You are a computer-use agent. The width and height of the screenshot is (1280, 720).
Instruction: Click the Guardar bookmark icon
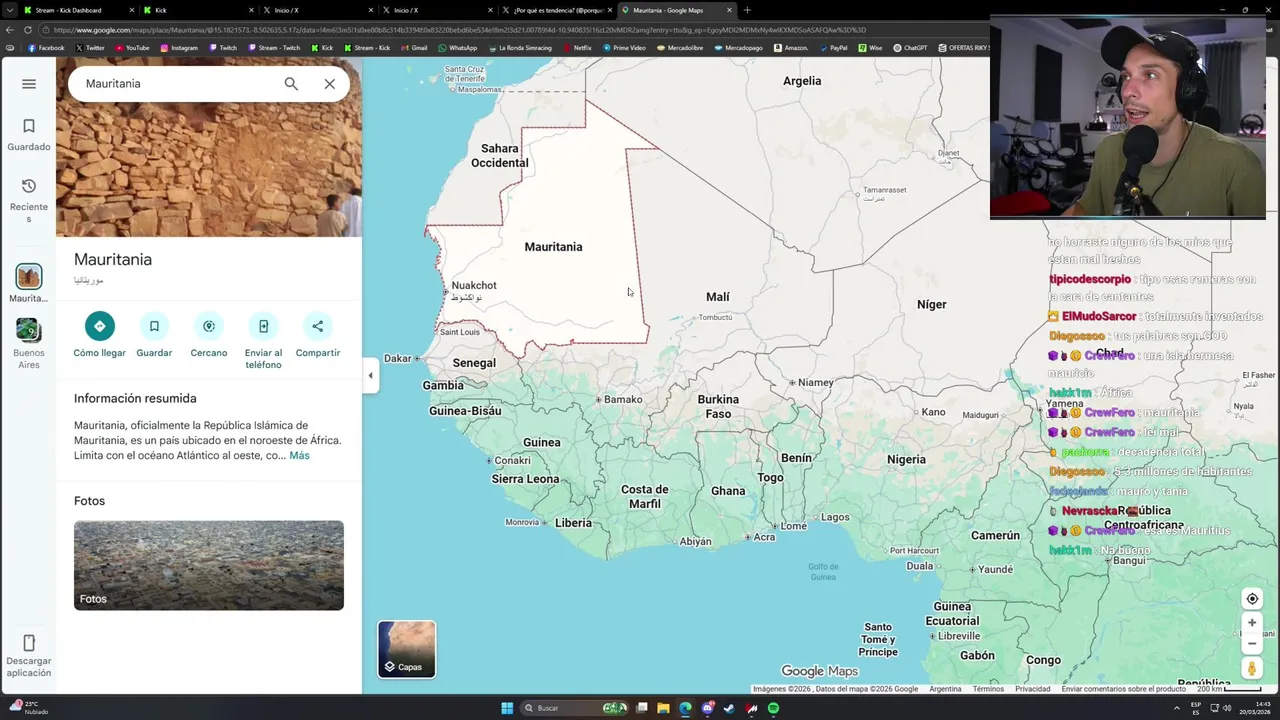(x=154, y=326)
